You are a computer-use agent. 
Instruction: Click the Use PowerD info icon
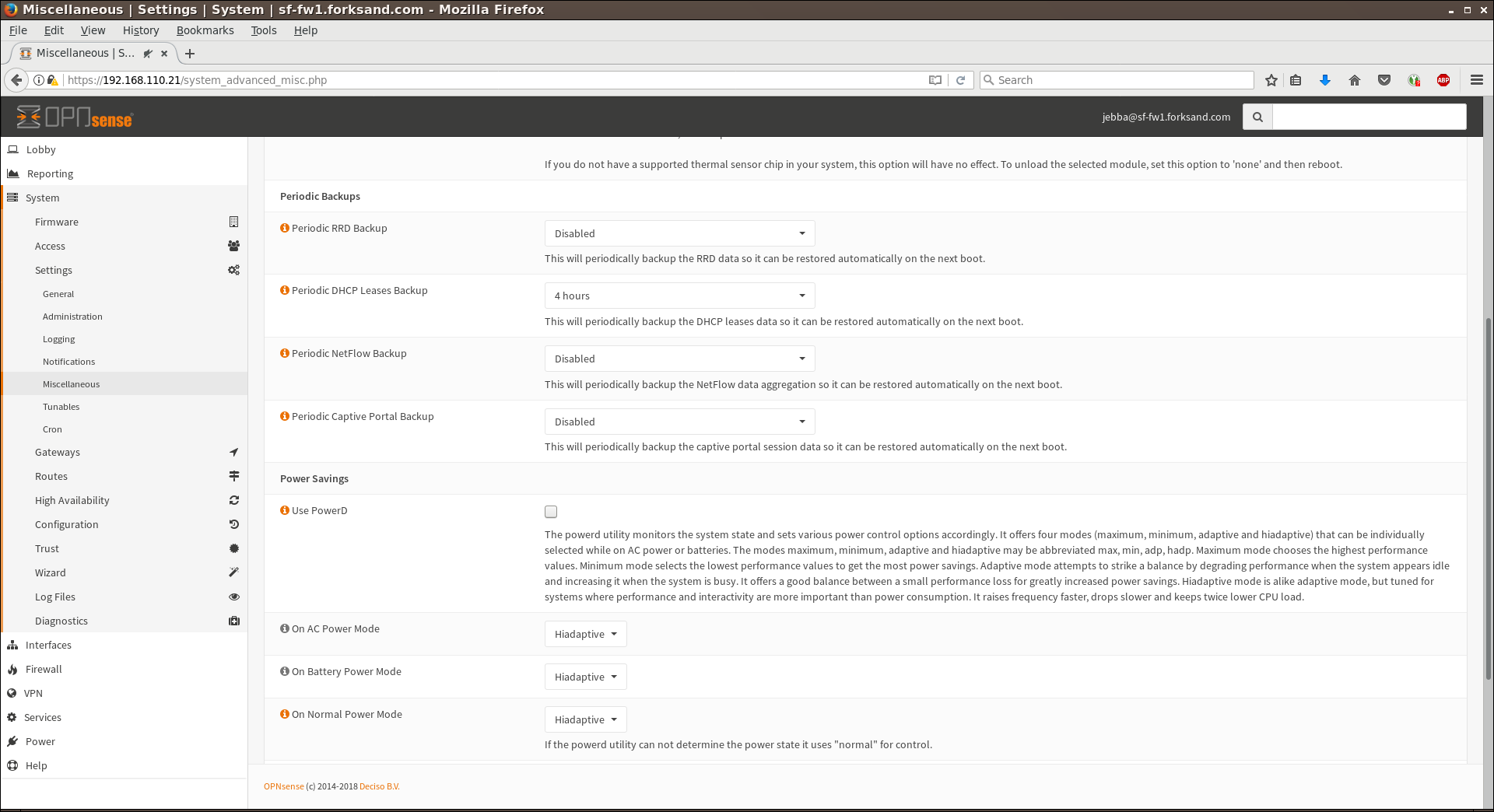coord(285,510)
